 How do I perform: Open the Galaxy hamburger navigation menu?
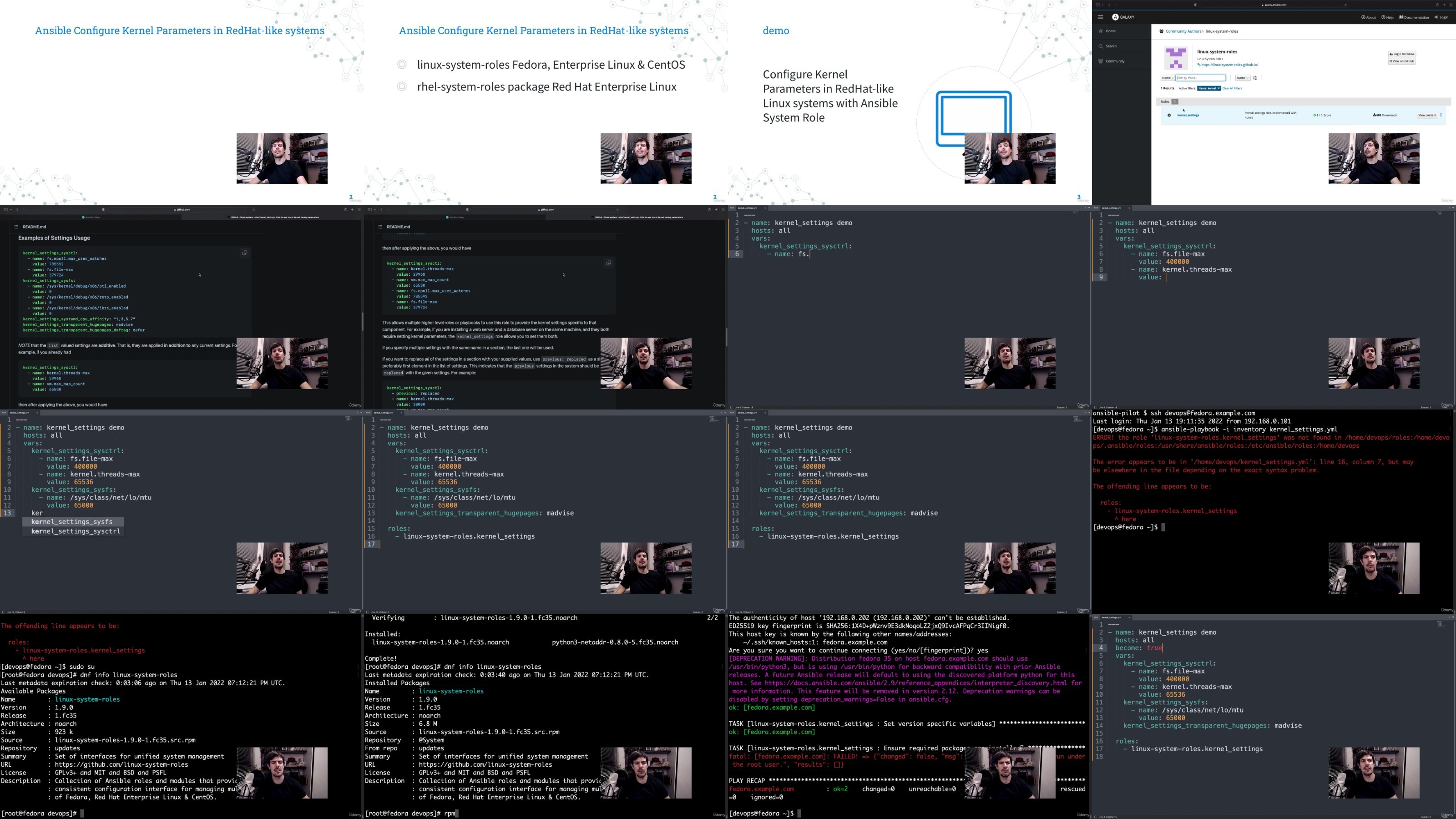(x=1100, y=17)
